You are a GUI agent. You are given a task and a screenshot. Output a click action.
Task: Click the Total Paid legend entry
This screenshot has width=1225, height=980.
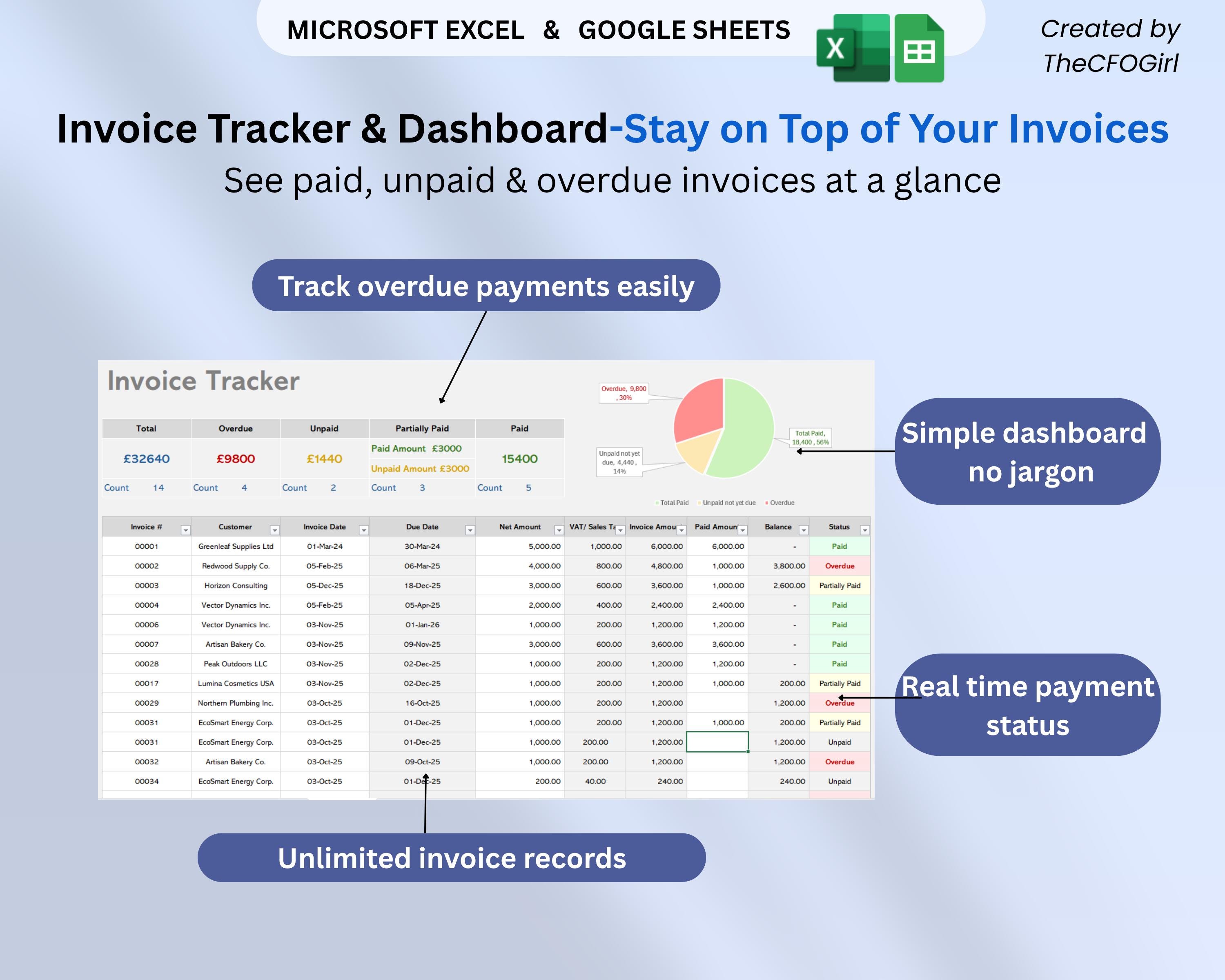672,503
